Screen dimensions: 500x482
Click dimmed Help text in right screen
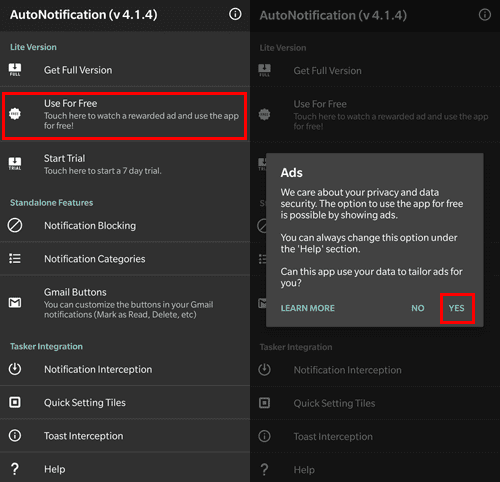point(304,470)
